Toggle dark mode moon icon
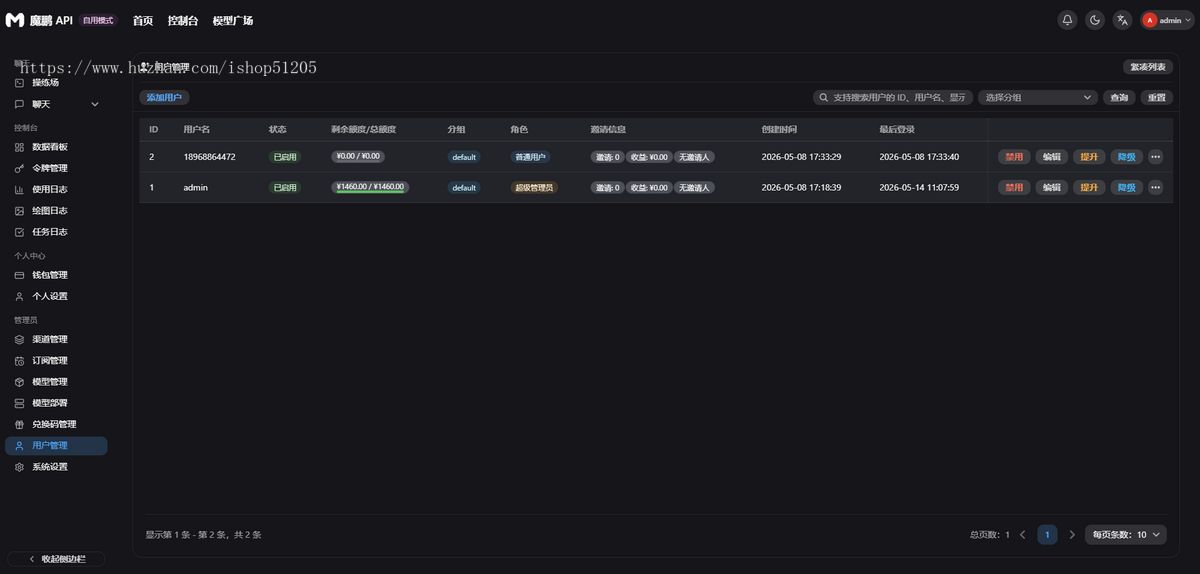Viewport: 1200px width, 574px height. (x=1095, y=20)
